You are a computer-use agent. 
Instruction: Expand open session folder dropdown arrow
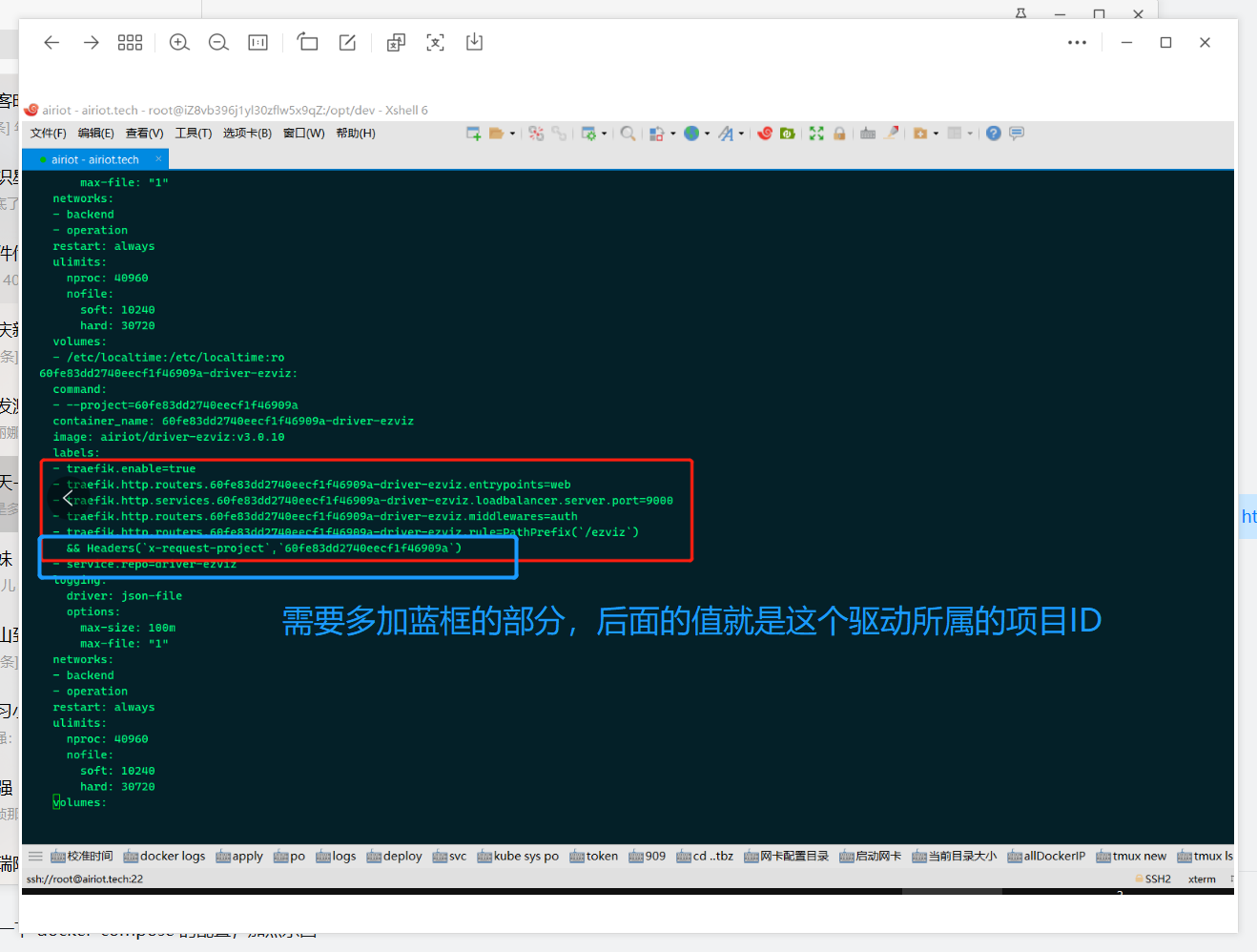(512, 134)
